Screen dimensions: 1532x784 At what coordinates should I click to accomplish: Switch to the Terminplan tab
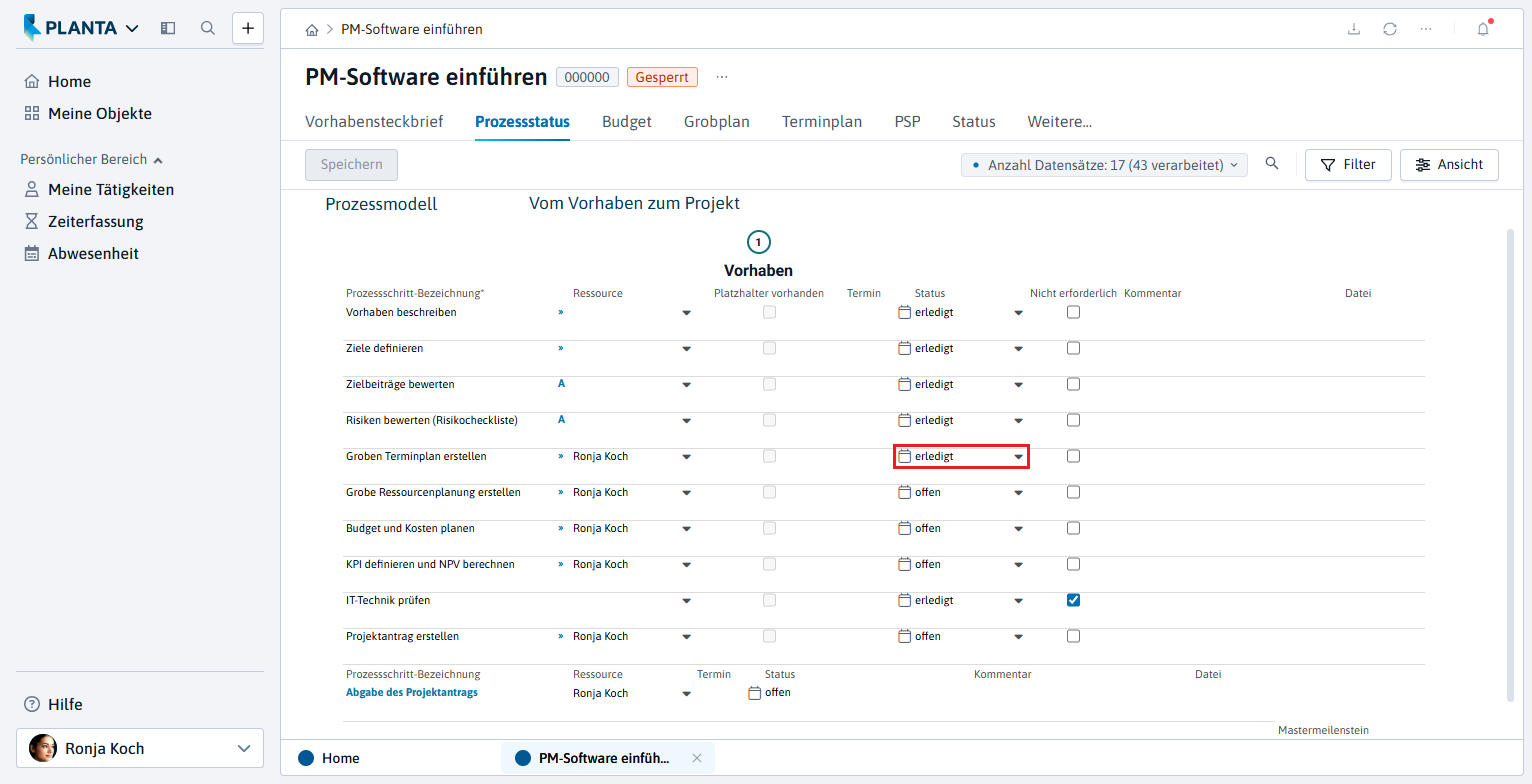coord(822,122)
